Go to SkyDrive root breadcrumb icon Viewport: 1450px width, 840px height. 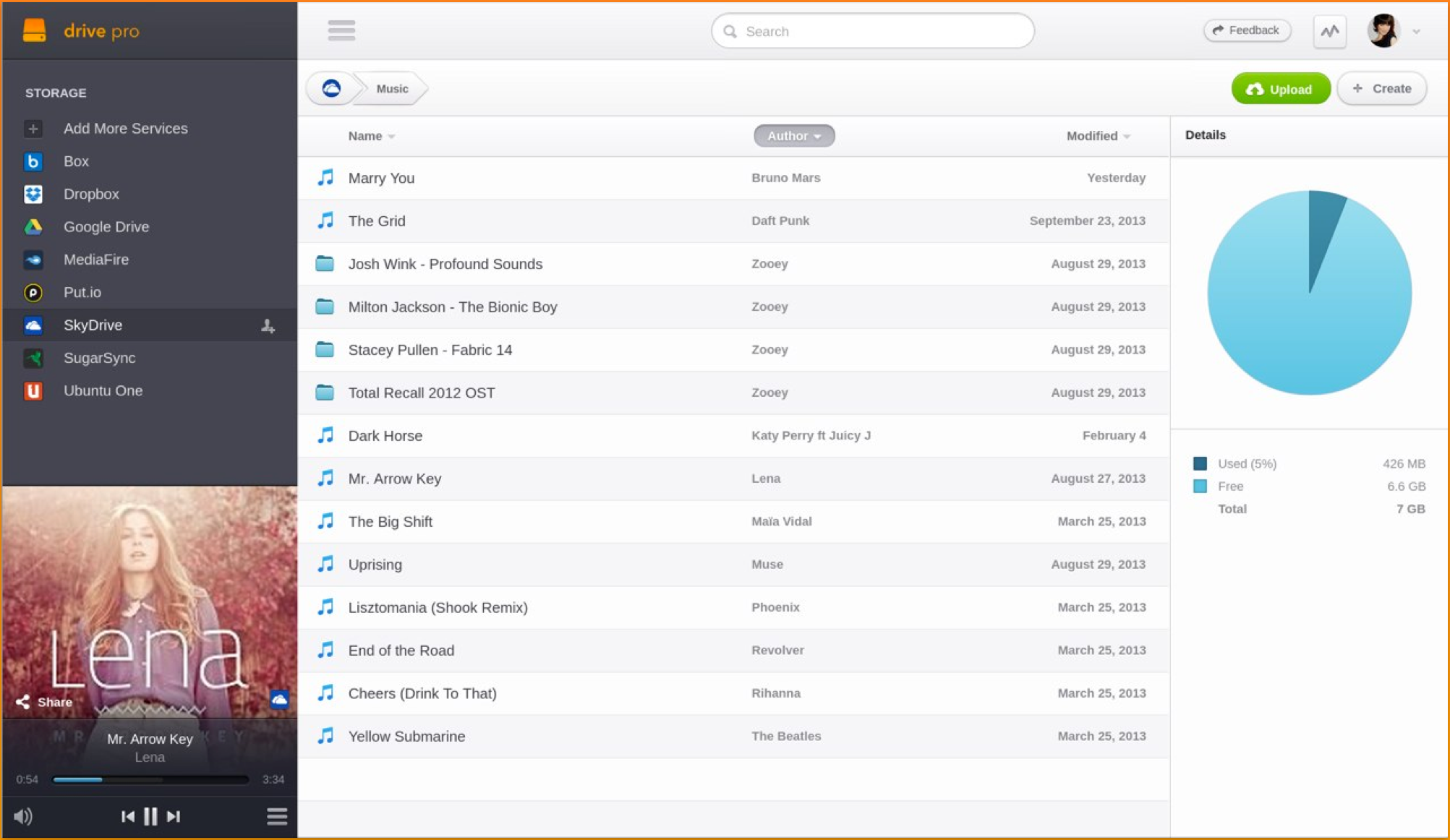331,88
